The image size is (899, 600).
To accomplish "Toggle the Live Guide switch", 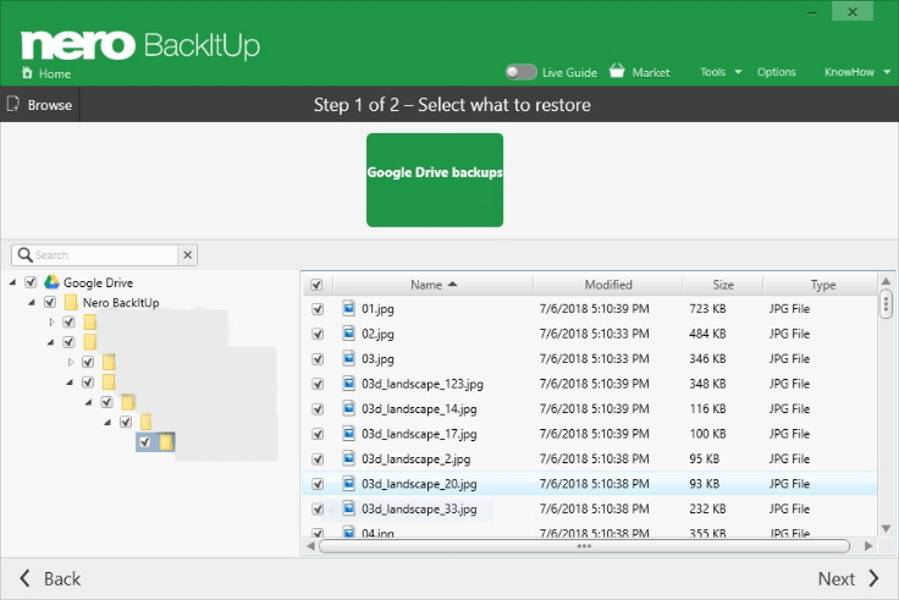I will pyautogui.click(x=521, y=72).
